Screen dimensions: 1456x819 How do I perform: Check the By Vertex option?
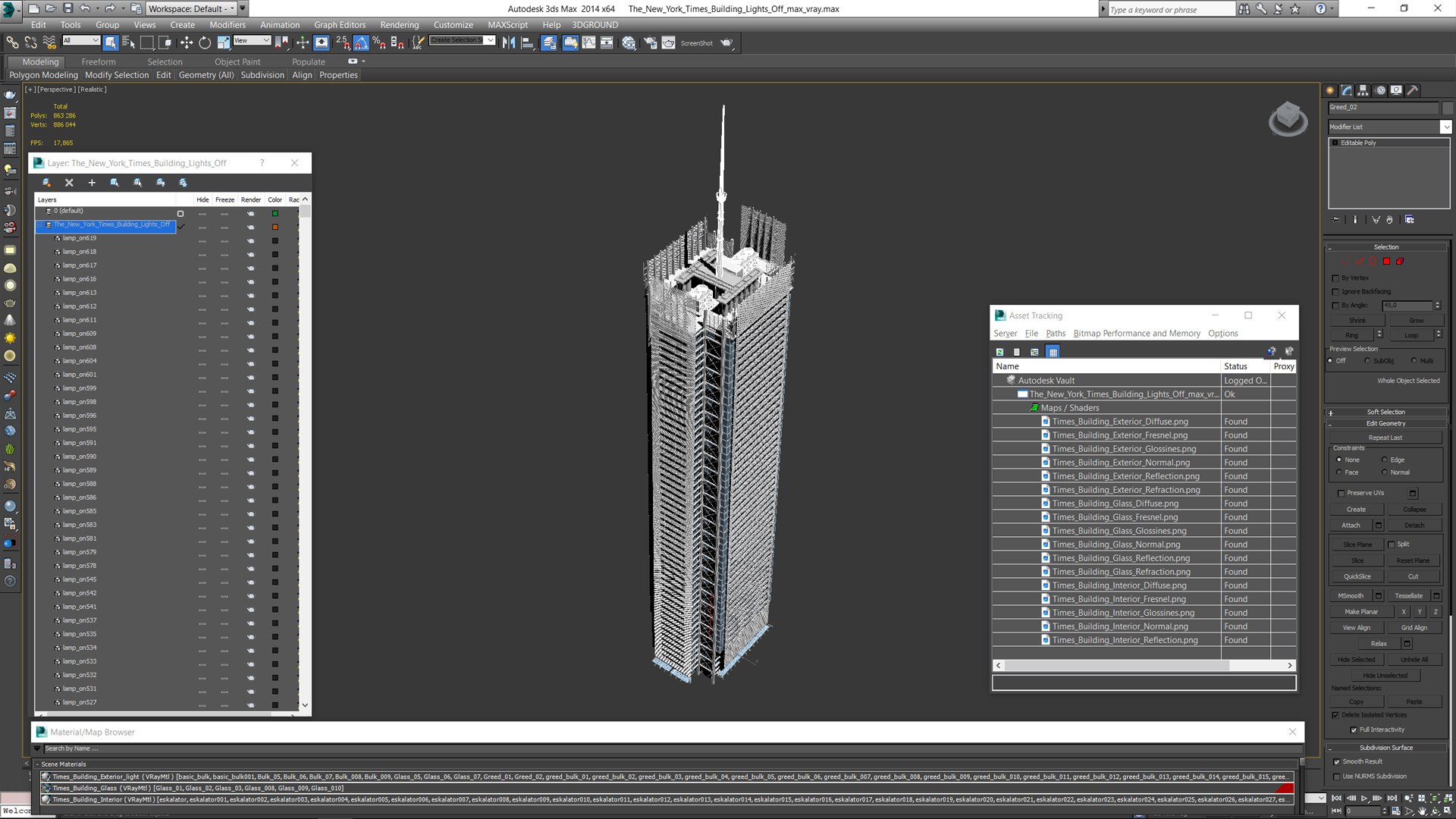(1336, 278)
